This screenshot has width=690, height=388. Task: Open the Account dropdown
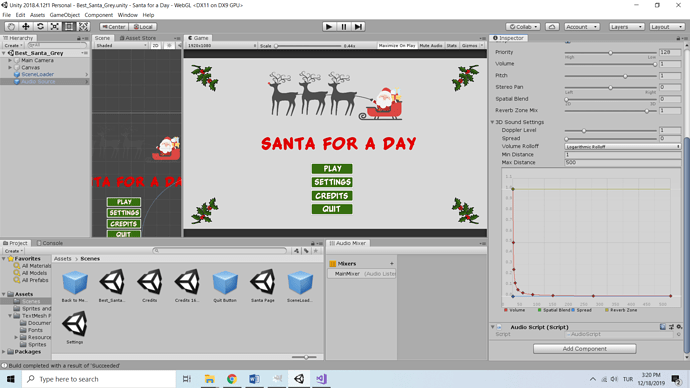[582, 27]
